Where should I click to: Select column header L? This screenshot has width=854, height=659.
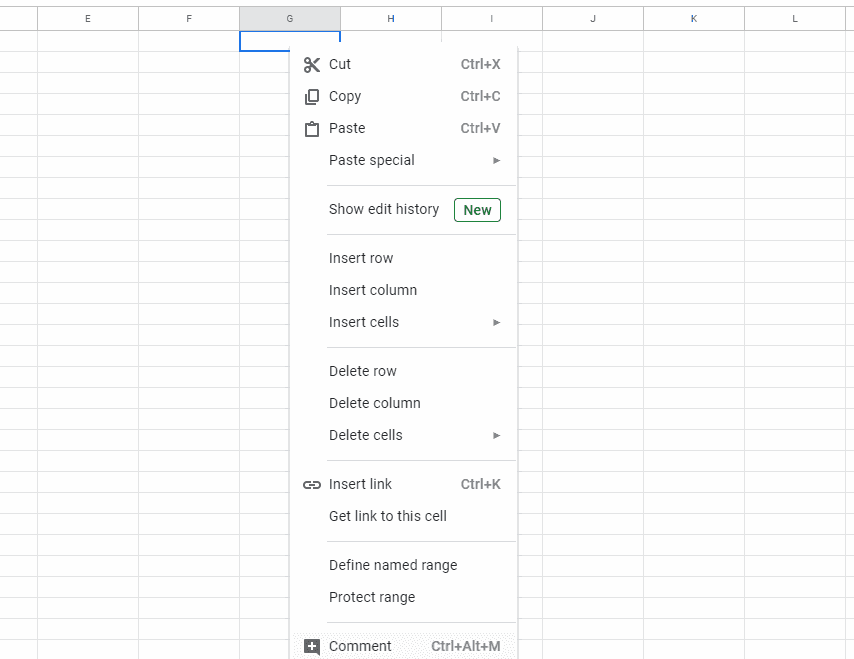pos(795,19)
